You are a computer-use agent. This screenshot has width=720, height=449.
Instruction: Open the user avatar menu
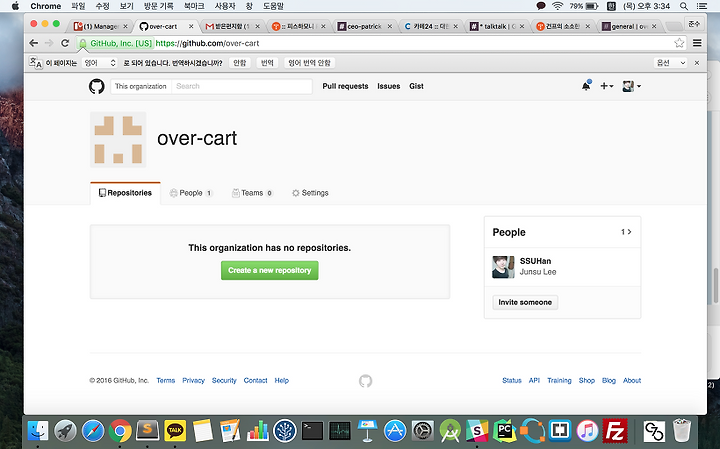pyautogui.click(x=631, y=86)
